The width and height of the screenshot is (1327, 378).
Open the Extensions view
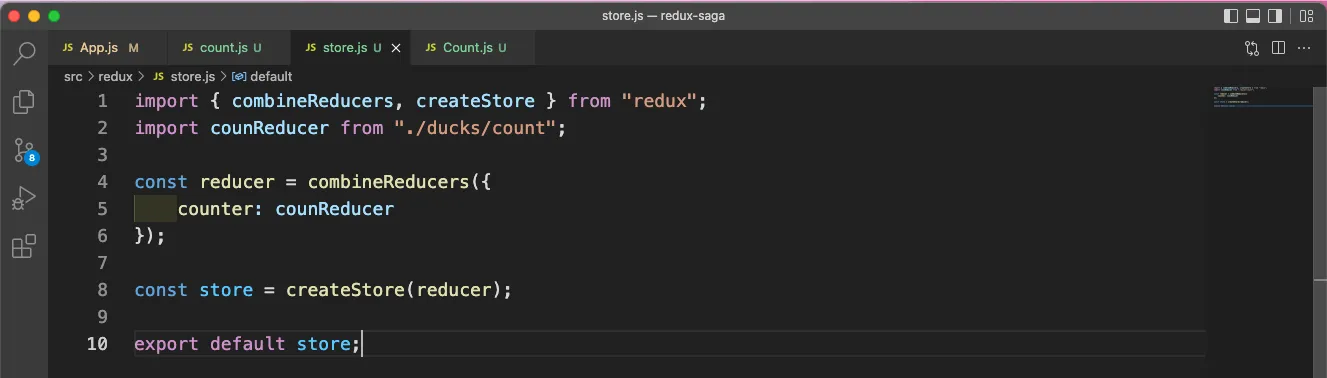[x=24, y=247]
